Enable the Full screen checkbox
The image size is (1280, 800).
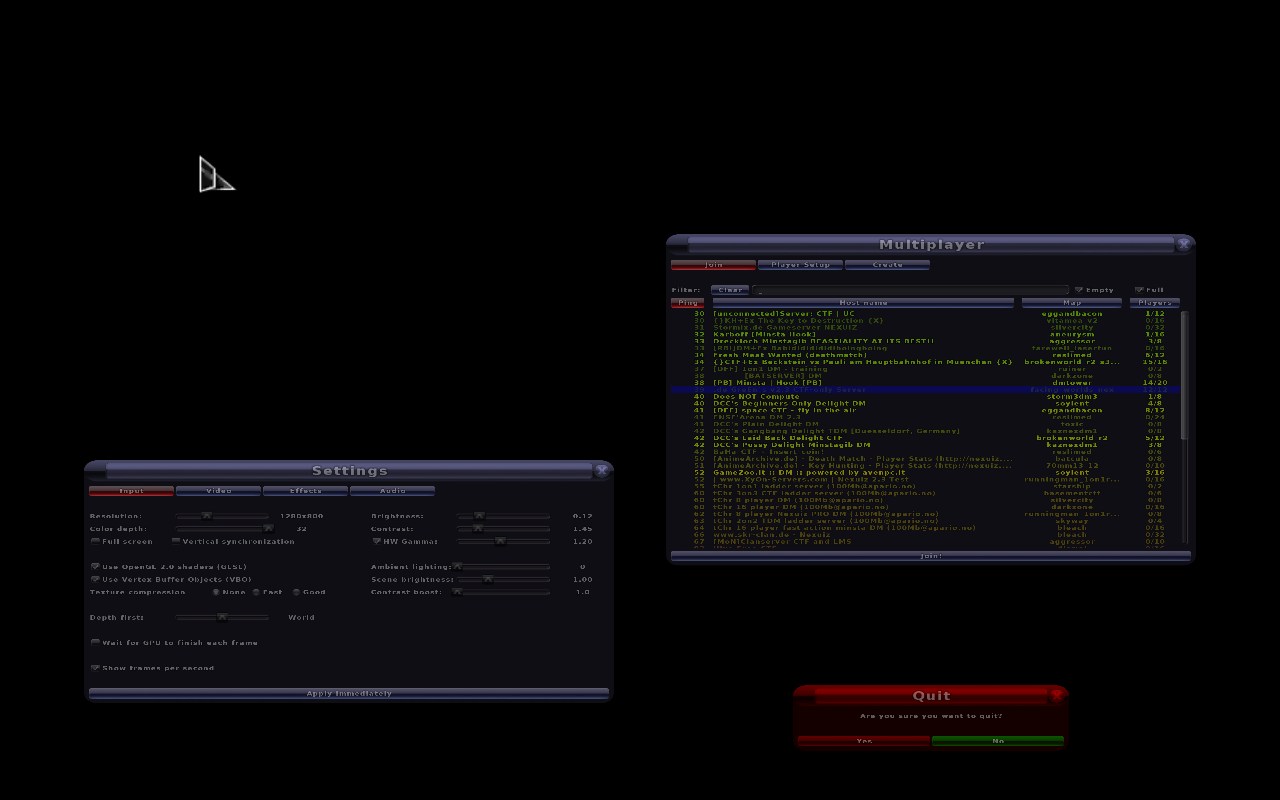pos(96,541)
